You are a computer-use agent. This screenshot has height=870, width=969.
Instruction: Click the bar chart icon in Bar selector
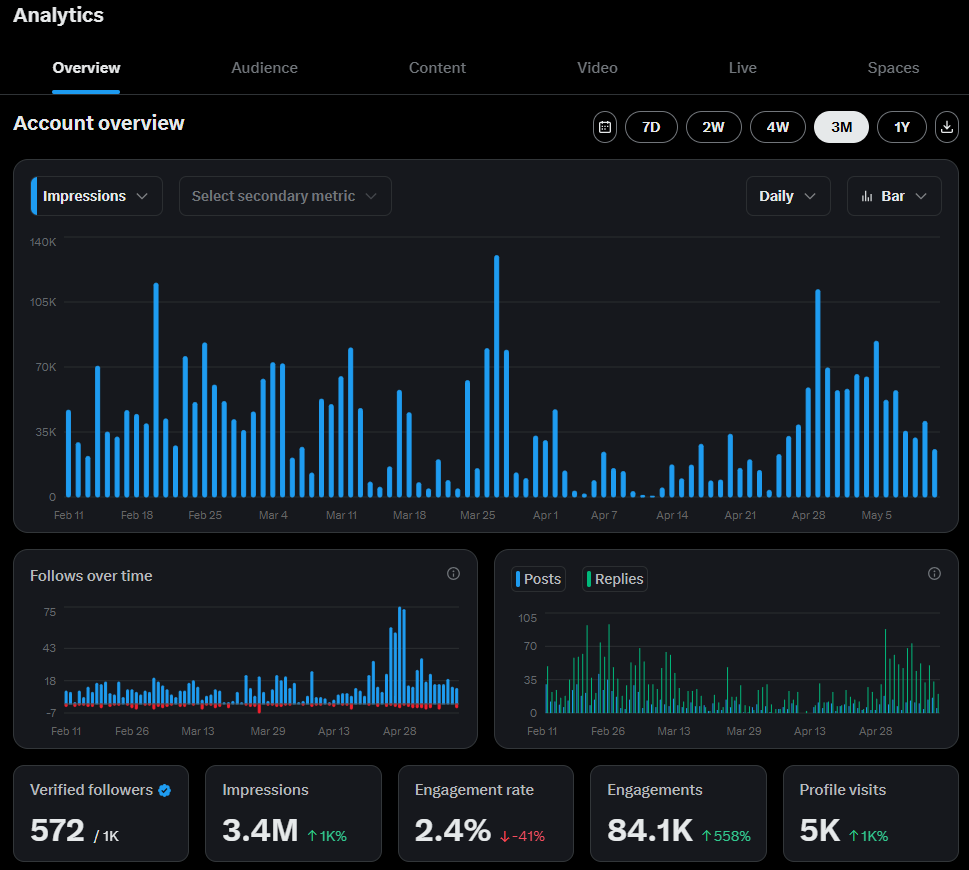point(867,196)
